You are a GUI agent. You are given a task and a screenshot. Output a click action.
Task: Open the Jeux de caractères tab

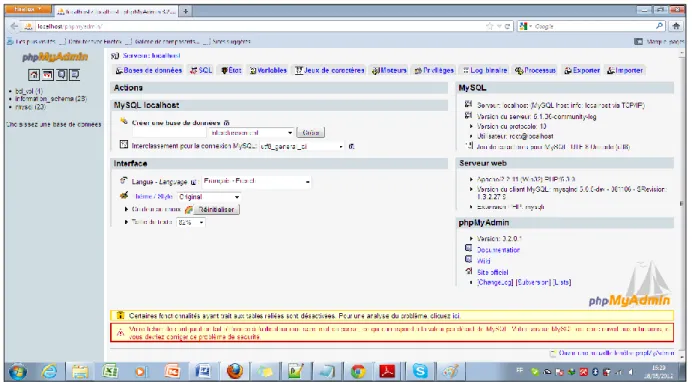pyautogui.click(x=330, y=70)
